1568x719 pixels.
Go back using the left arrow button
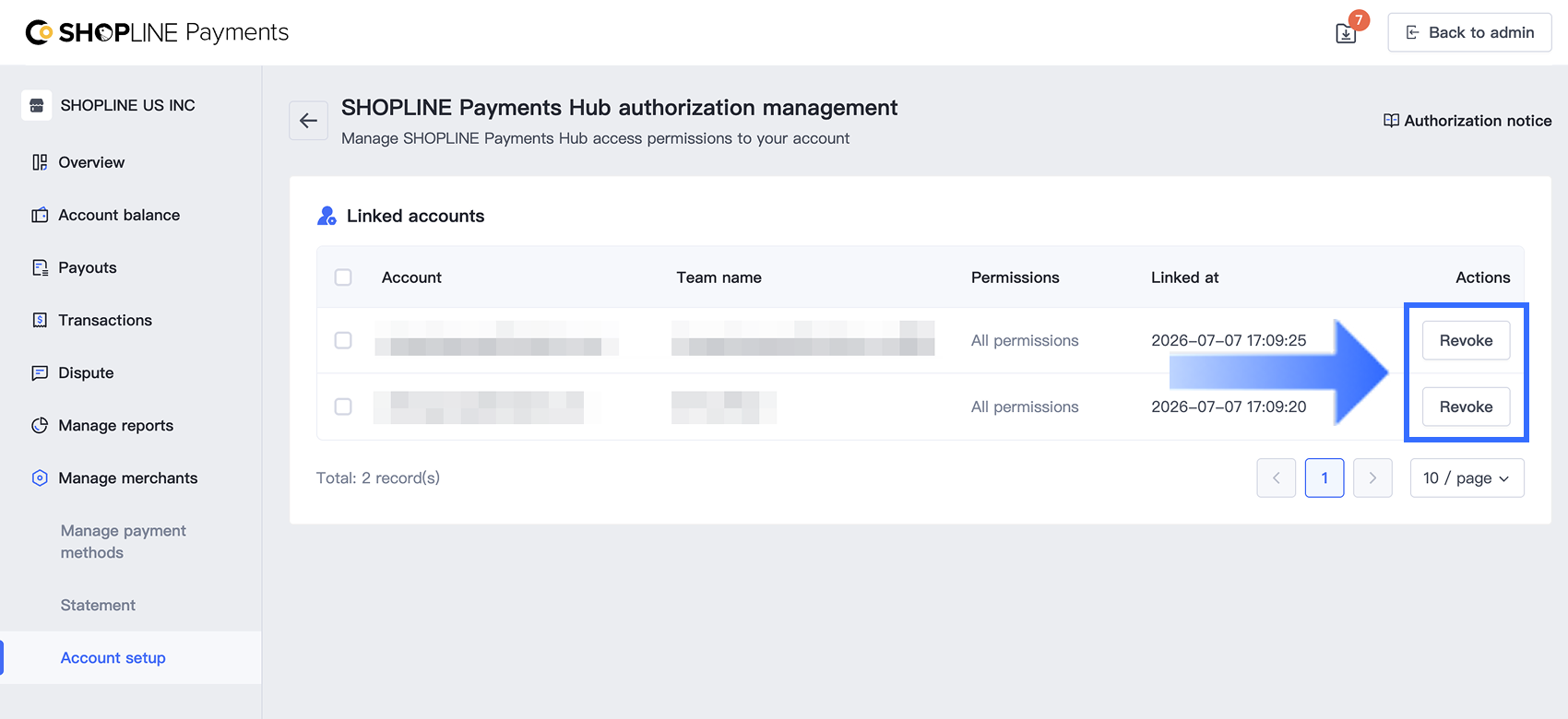(x=308, y=121)
